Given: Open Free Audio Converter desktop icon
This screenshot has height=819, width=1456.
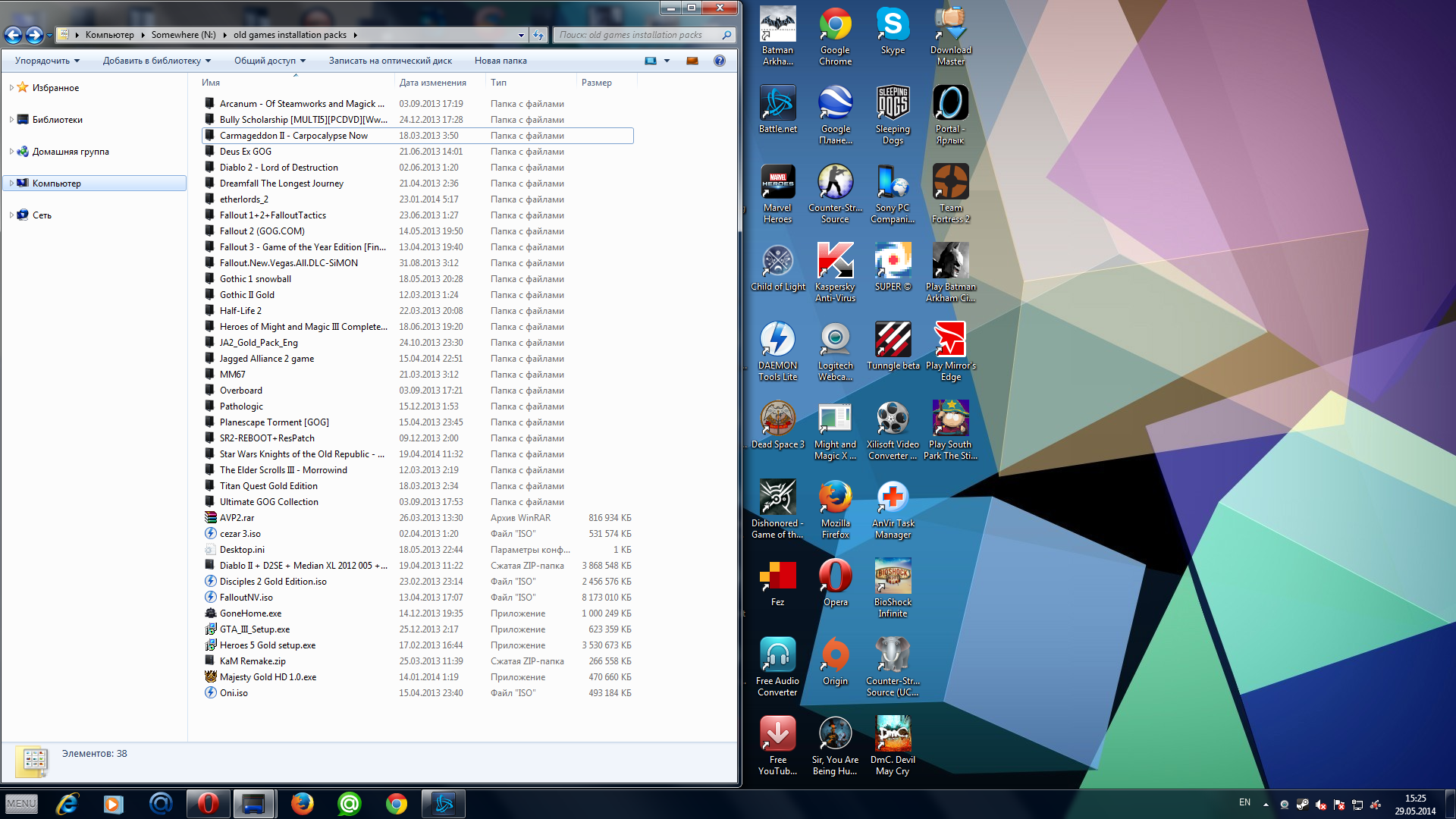Looking at the screenshot, I should point(777,667).
